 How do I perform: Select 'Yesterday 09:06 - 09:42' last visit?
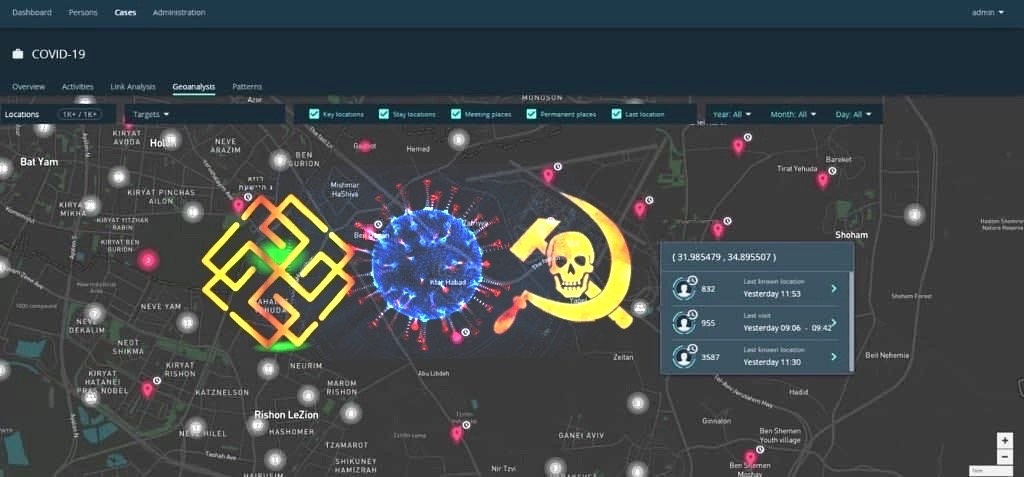point(788,328)
